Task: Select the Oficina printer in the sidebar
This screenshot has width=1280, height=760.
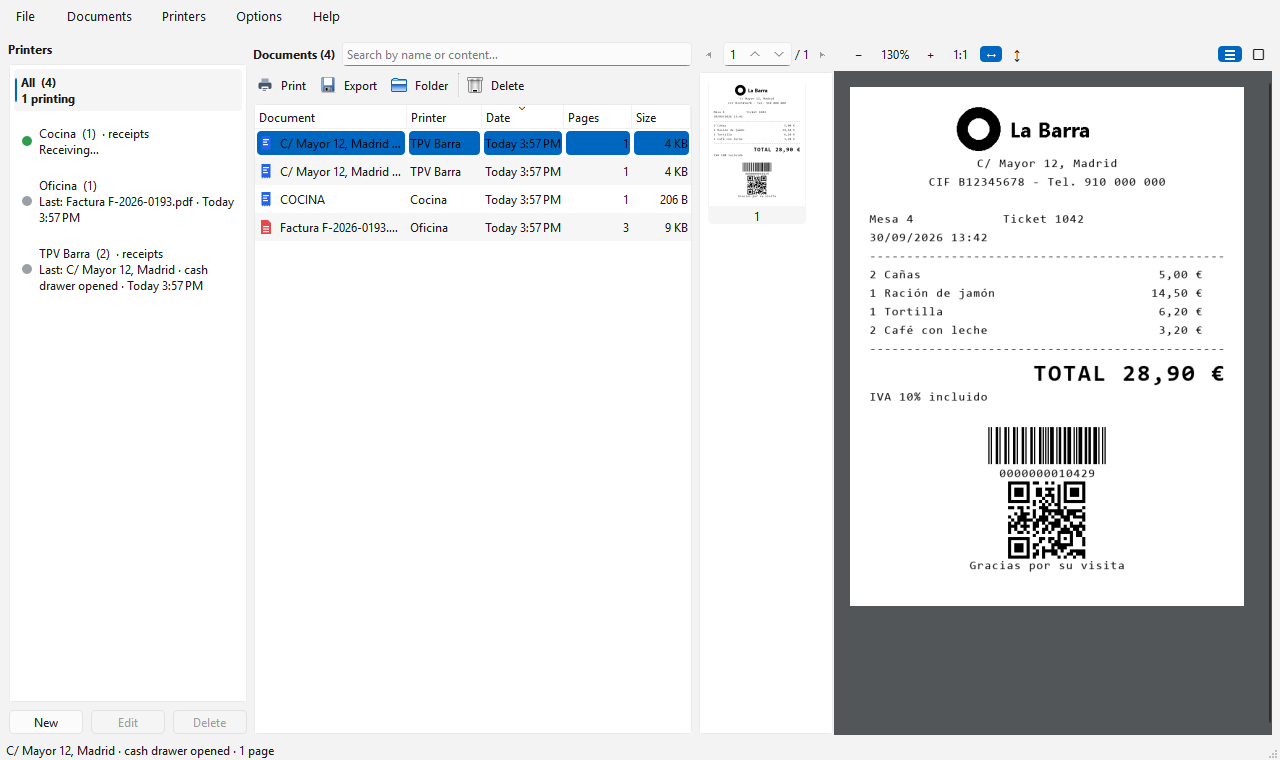Action: [128, 202]
